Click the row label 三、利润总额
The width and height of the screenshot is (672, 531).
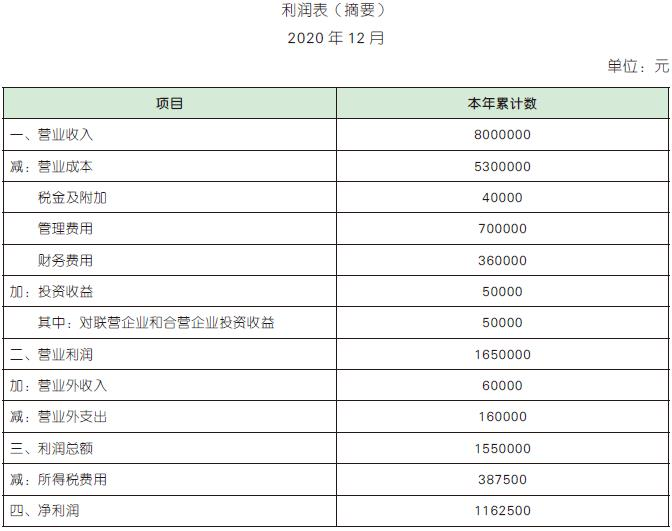[x=51, y=448]
